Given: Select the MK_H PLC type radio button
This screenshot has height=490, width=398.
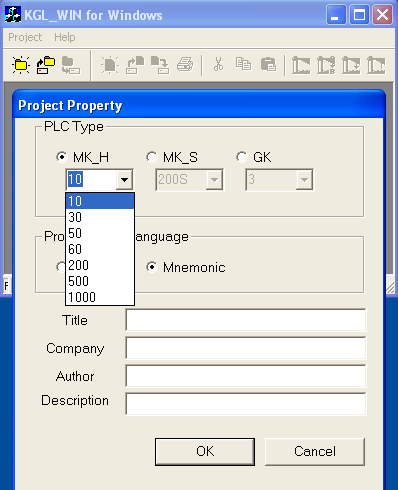Looking at the screenshot, I should (x=62, y=157).
